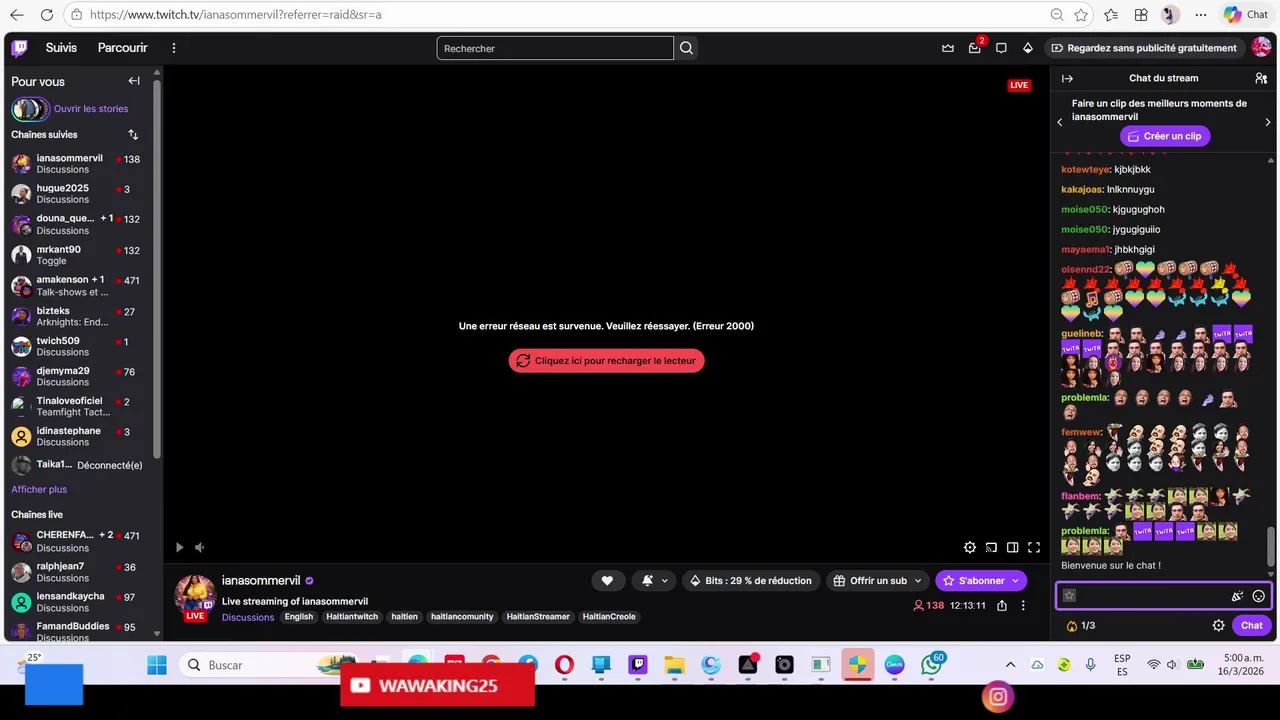Open Bits 29 % de réduction offer
The image size is (1280, 720).
tap(751, 580)
